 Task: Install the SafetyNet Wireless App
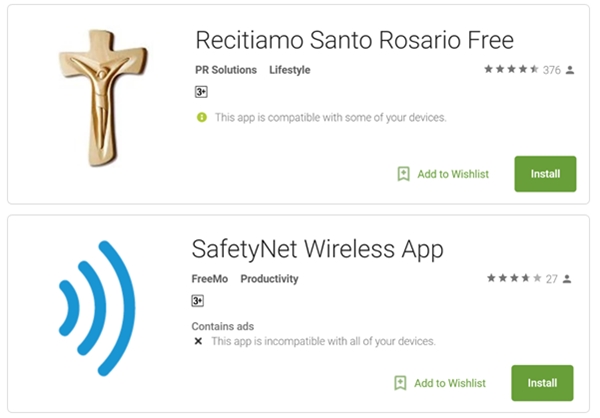(x=542, y=383)
